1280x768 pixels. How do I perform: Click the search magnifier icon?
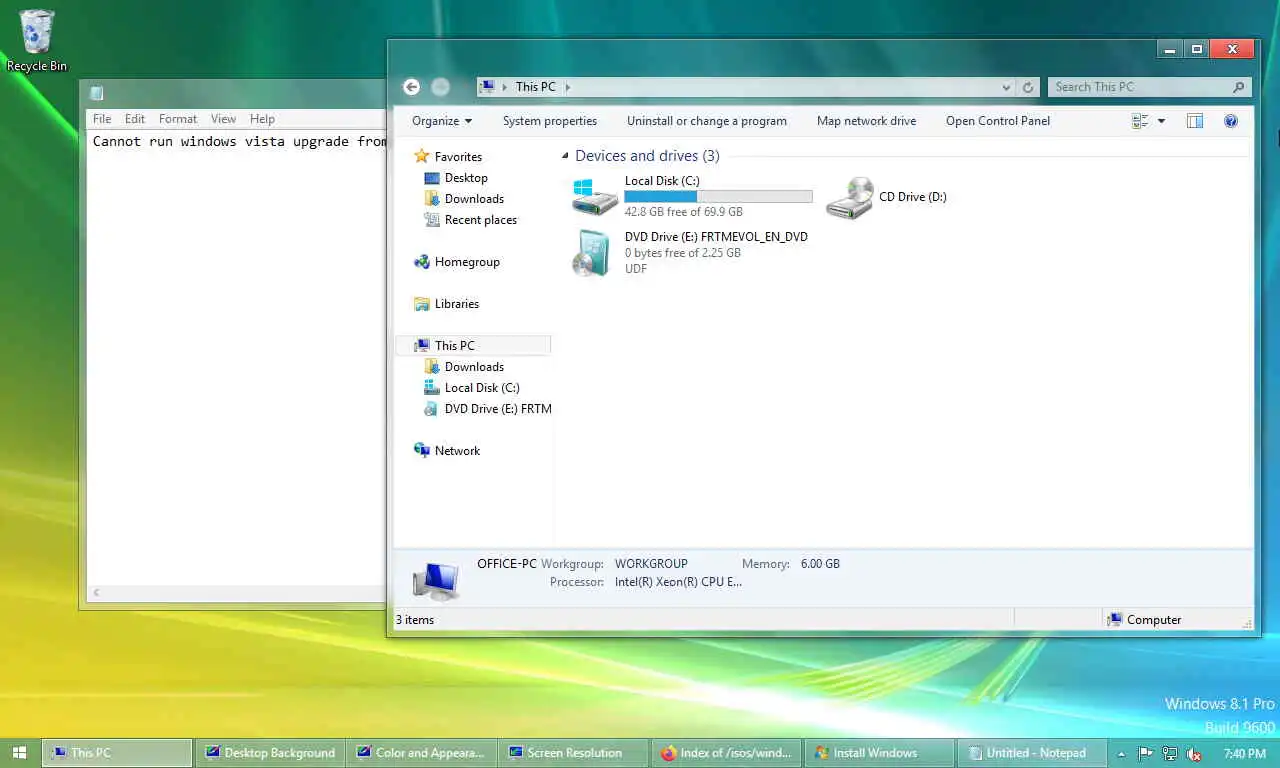(1238, 87)
